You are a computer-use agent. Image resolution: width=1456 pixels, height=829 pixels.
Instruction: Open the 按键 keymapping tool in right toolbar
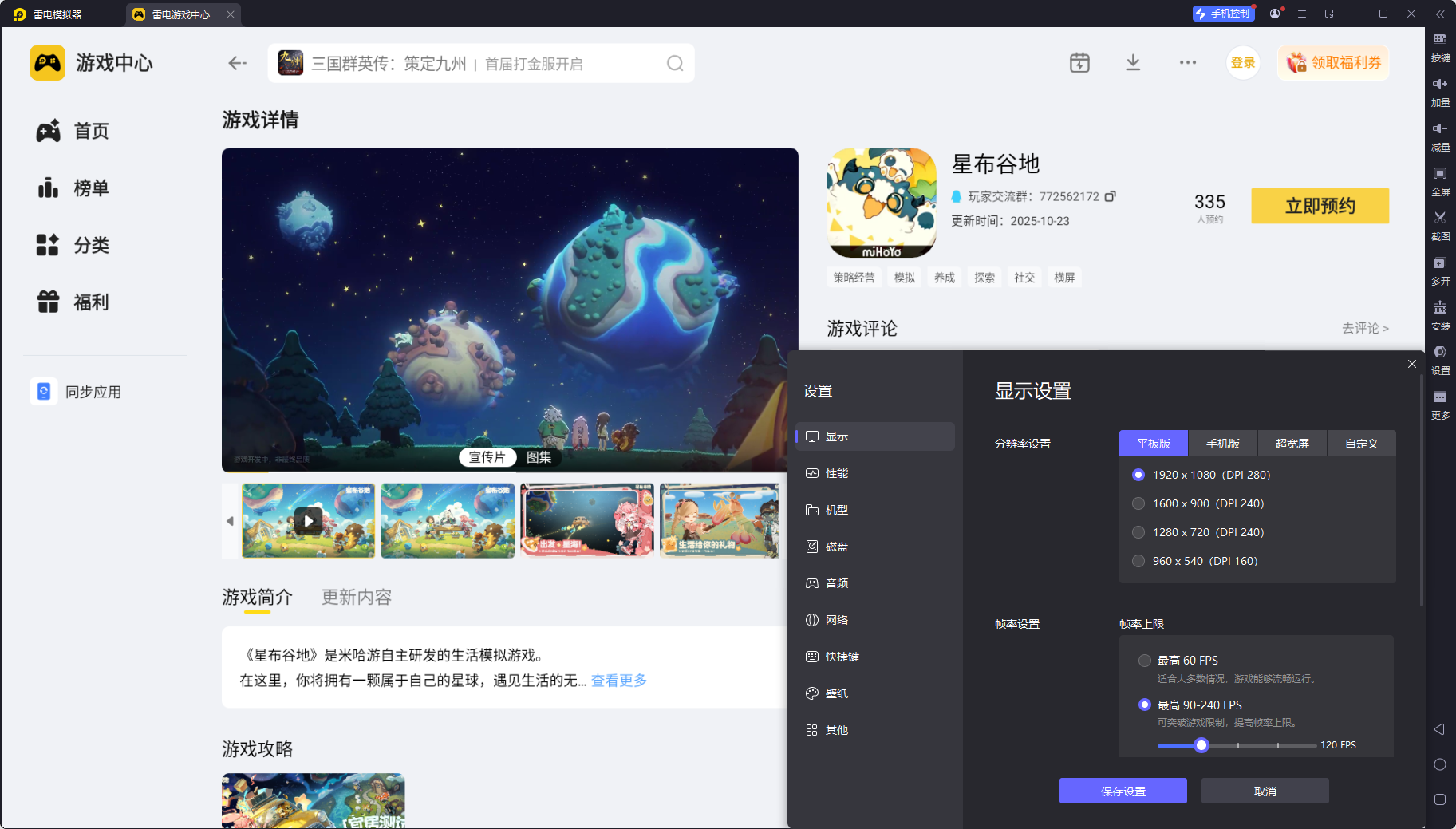(1440, 47)
